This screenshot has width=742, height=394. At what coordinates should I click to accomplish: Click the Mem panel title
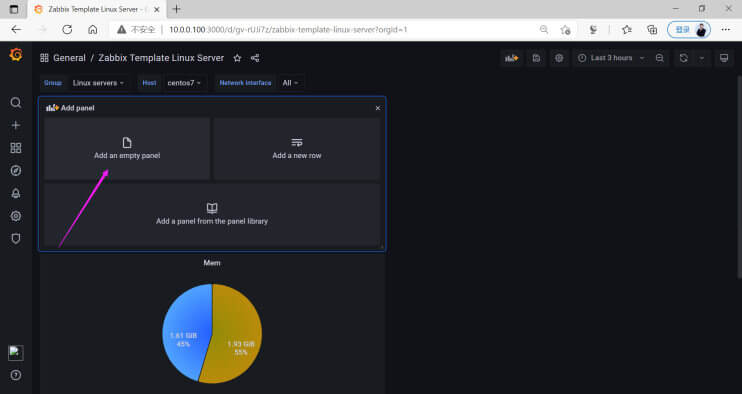pyautogui.click(x=212, y=263)
